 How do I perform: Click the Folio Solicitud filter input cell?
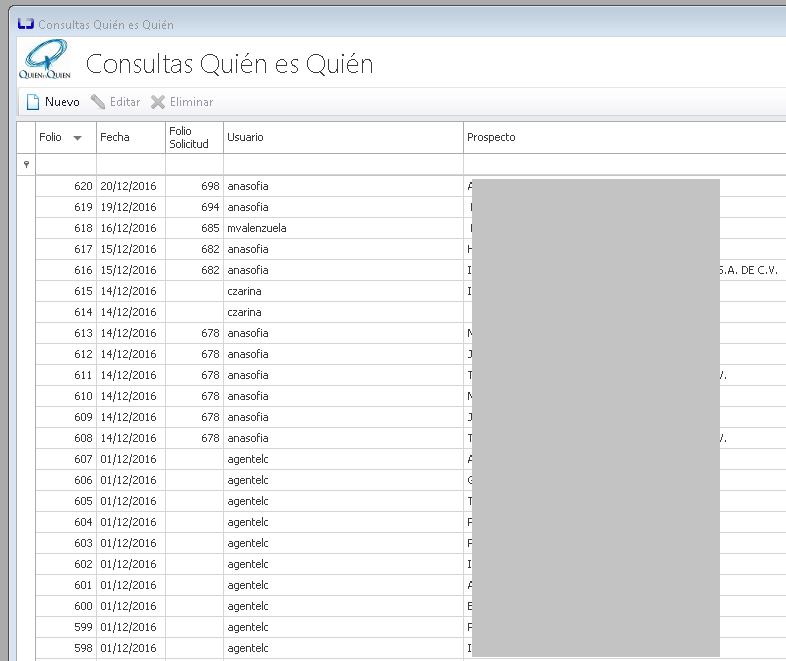tap(194, 164)
